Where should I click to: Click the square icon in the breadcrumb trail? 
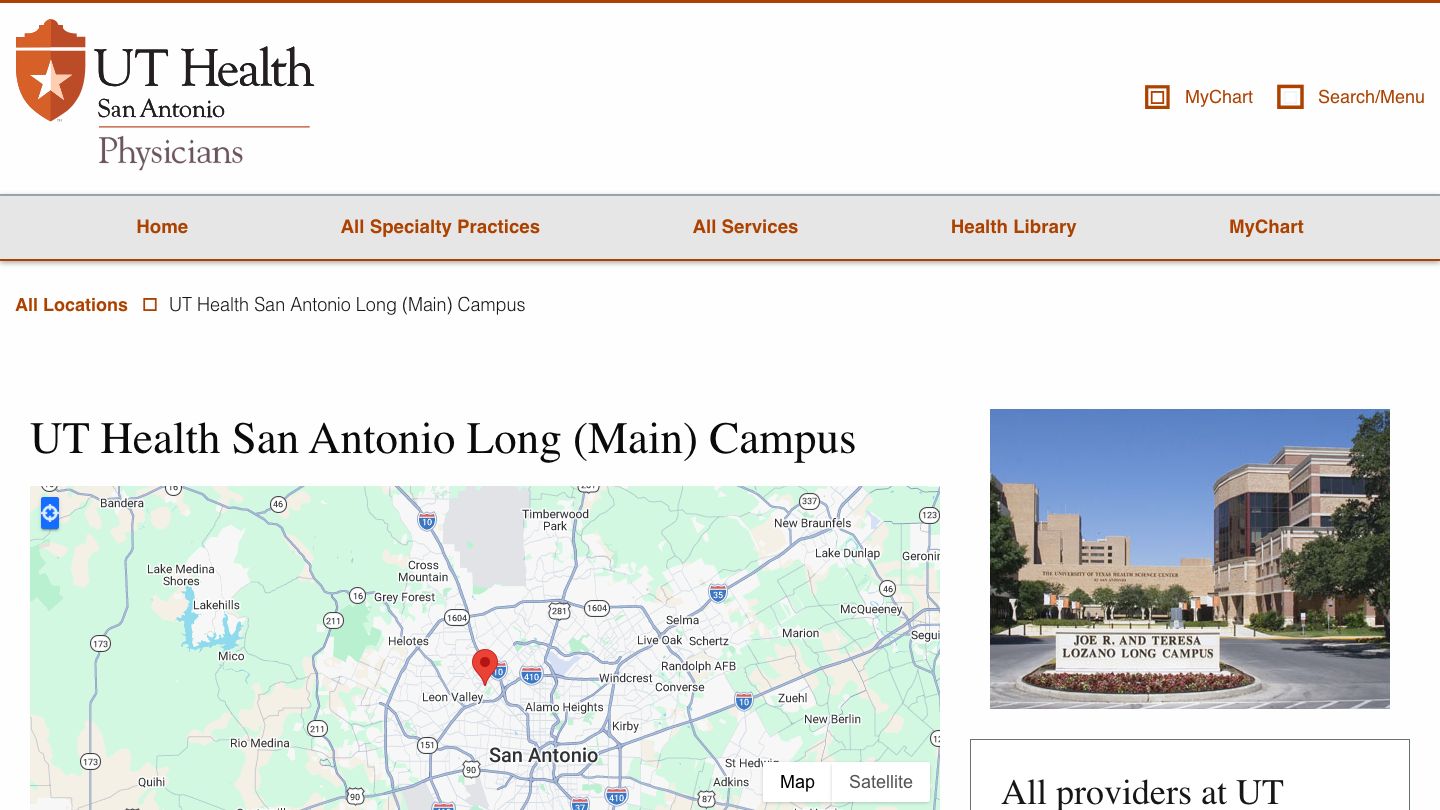[x=150, y=304]
